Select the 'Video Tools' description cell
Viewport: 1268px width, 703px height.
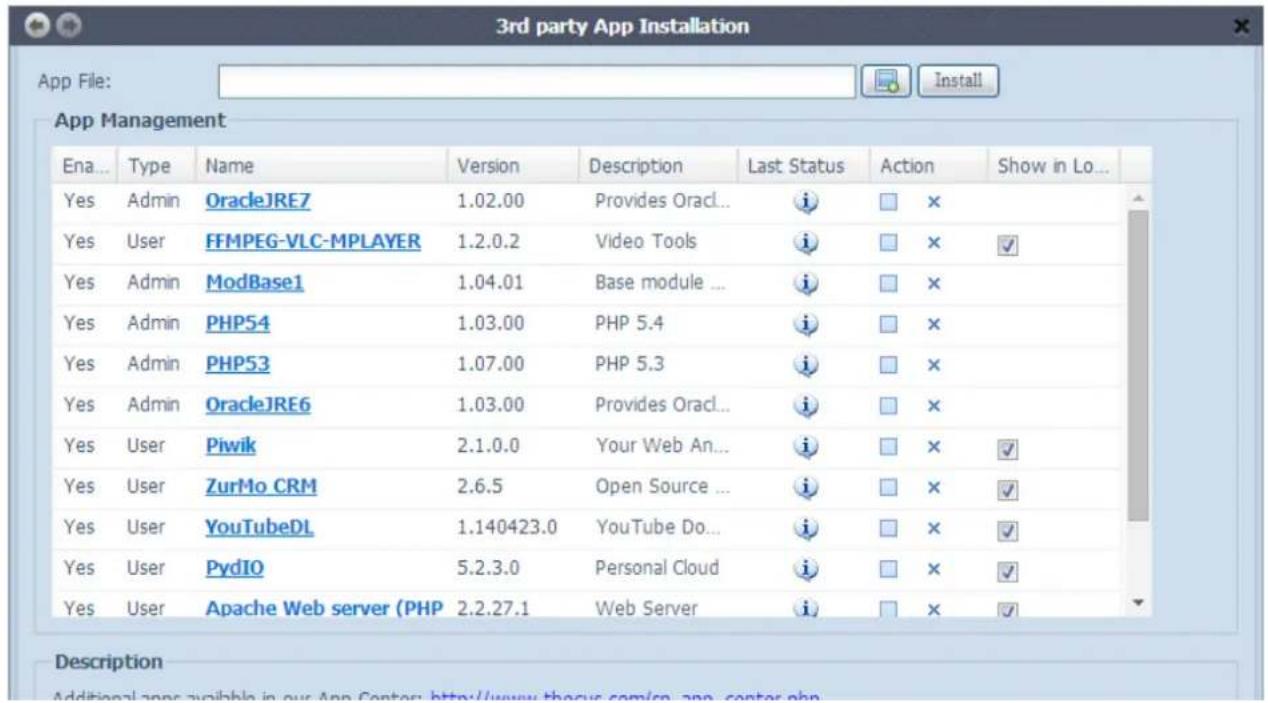pyautogui.click(x=645, y=242)
